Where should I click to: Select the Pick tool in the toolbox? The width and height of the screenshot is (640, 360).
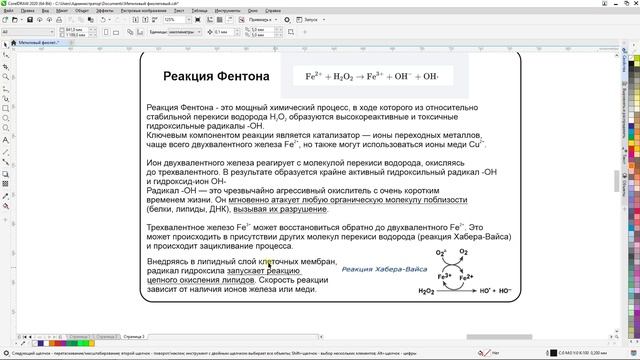click(5, 44)
